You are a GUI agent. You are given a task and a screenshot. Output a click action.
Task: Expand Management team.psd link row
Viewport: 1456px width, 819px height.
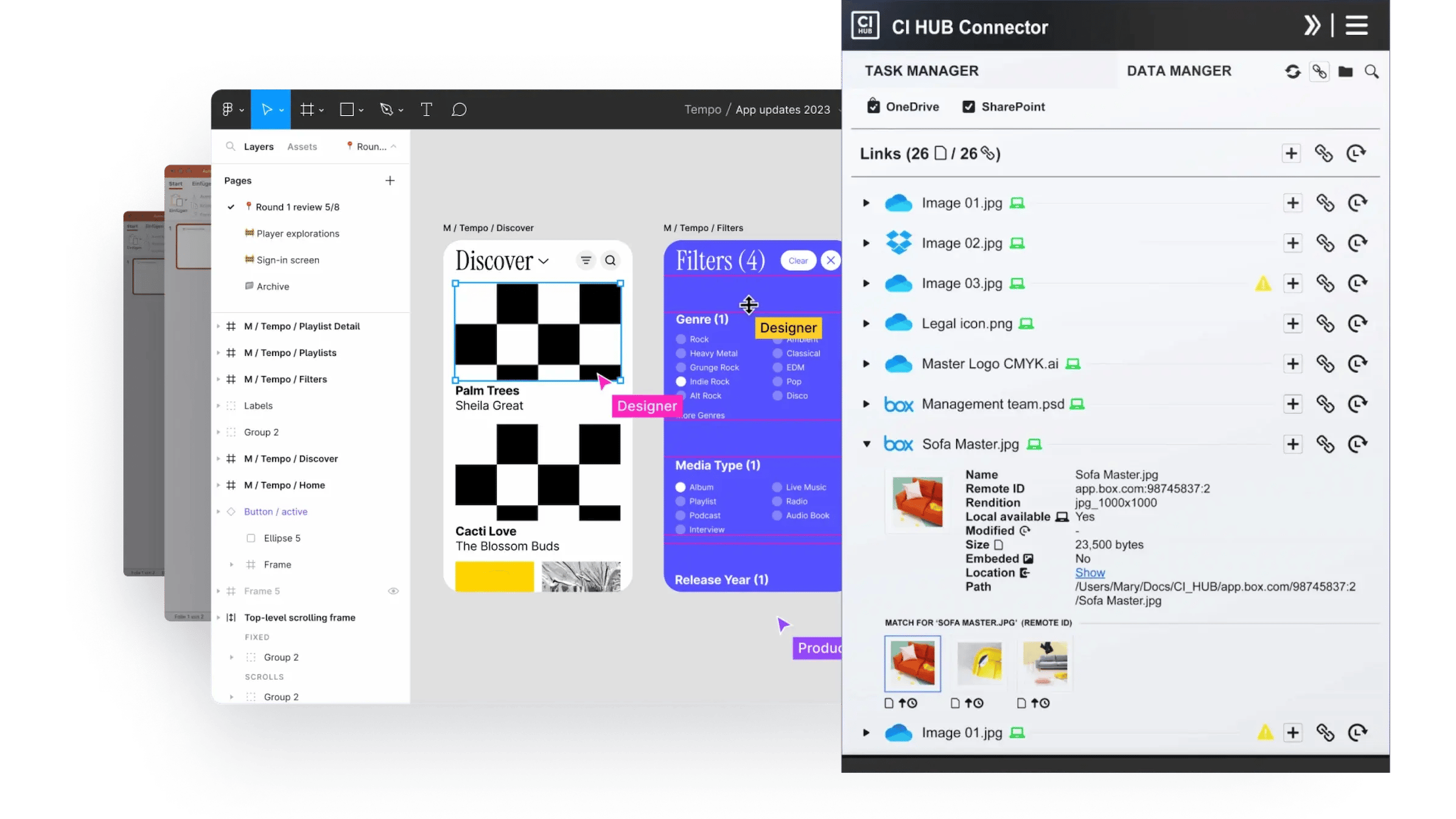point(866,404)
